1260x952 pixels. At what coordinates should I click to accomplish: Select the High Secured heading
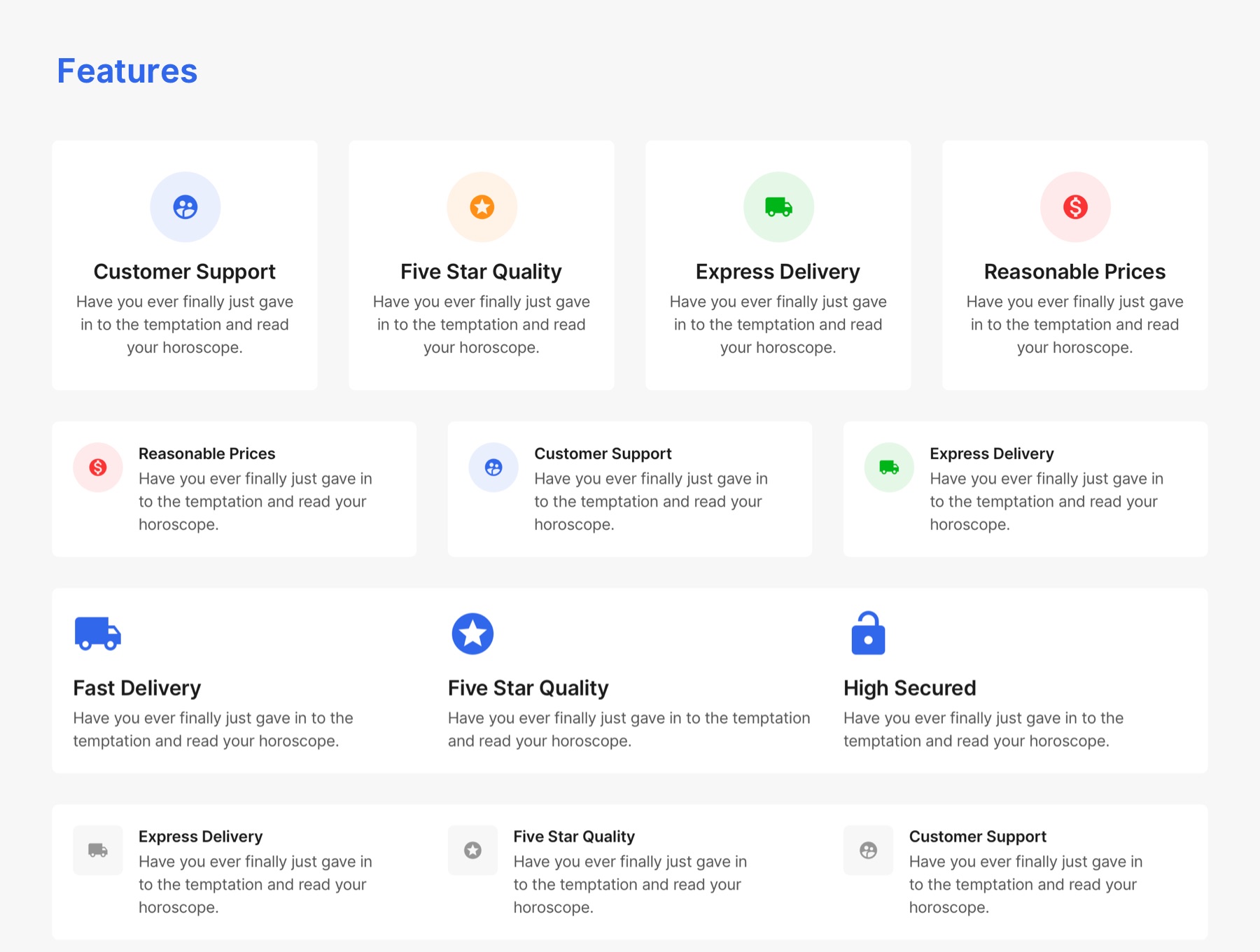[909, 688]
